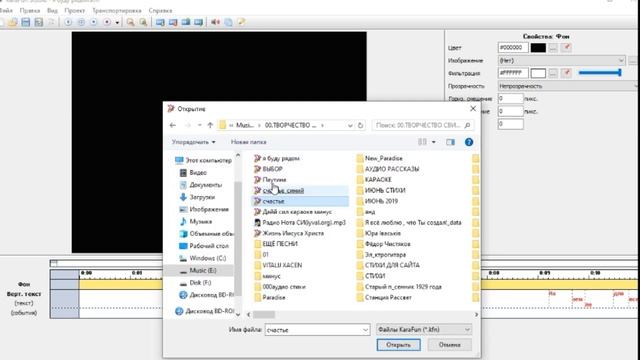Click Новая папка in the dialog toolbar
This screenshot has height=360, width=640.
[x=249, y=142]
